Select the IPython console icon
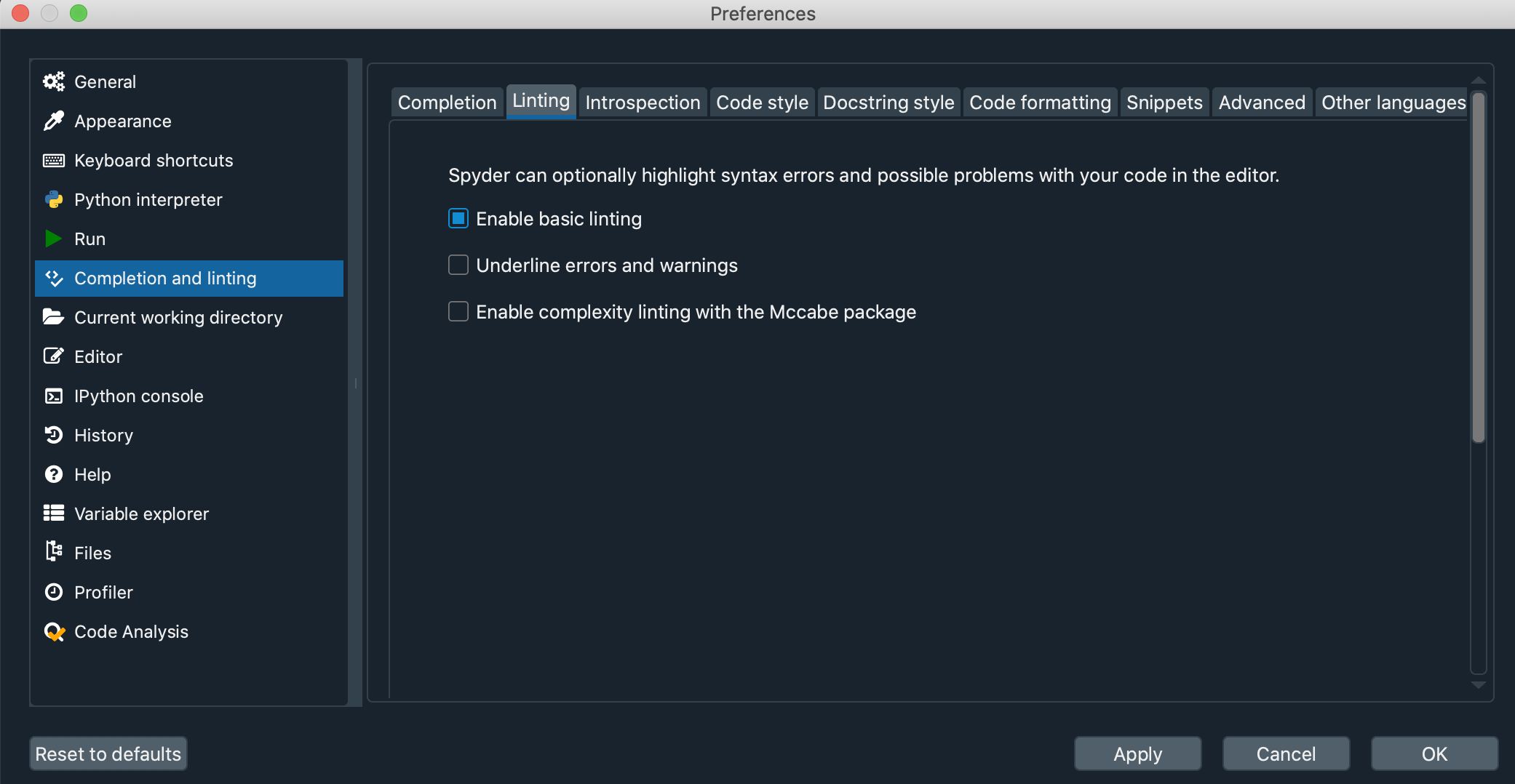1515x784 pixels. click(53, 396)
